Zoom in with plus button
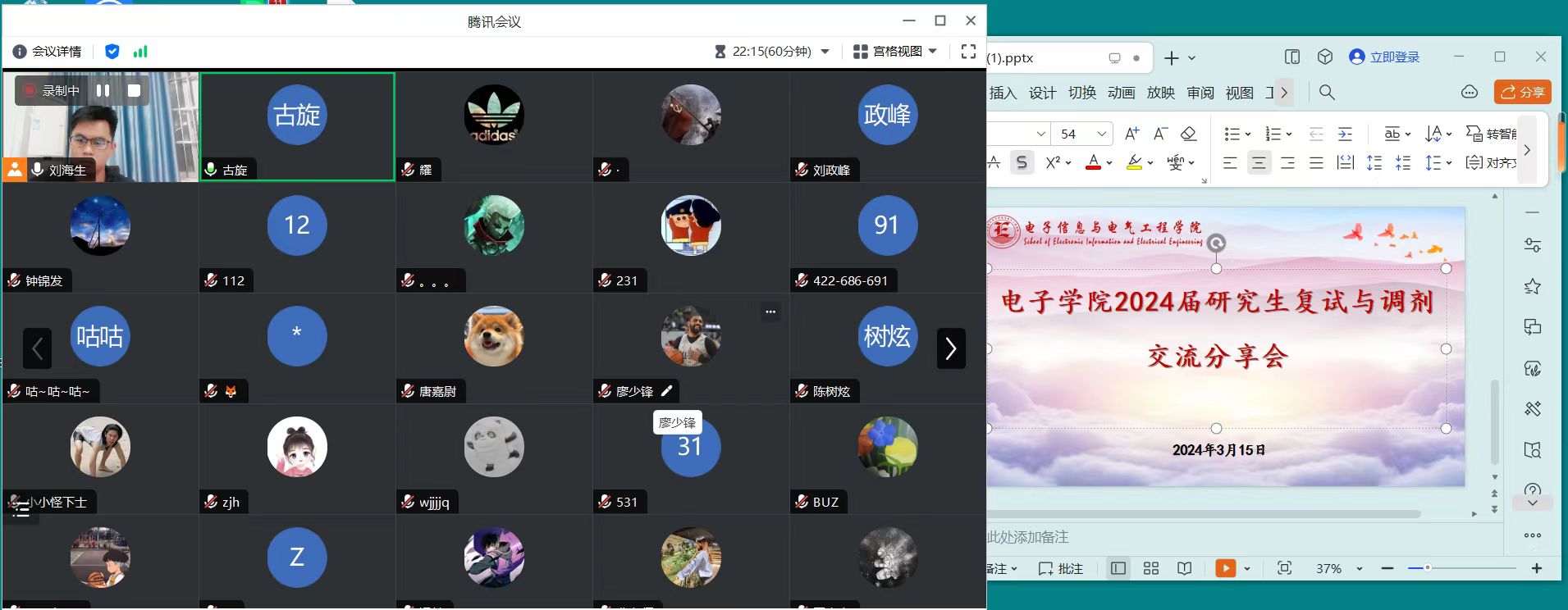Screen dimensions: 1568x610 (x=1537, y=568)
